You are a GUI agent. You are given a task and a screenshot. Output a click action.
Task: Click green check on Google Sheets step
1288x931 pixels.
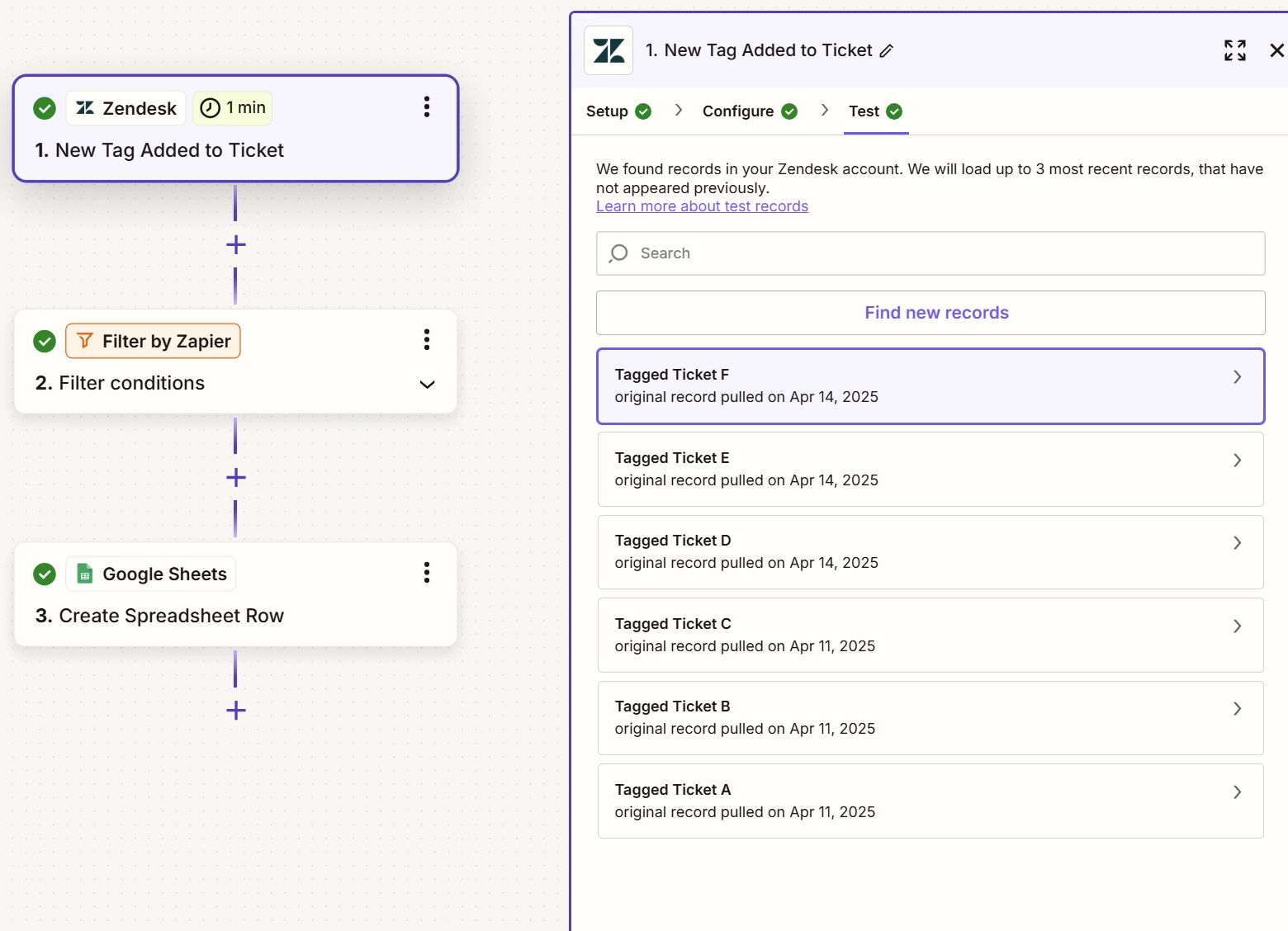tap(45, 574)
